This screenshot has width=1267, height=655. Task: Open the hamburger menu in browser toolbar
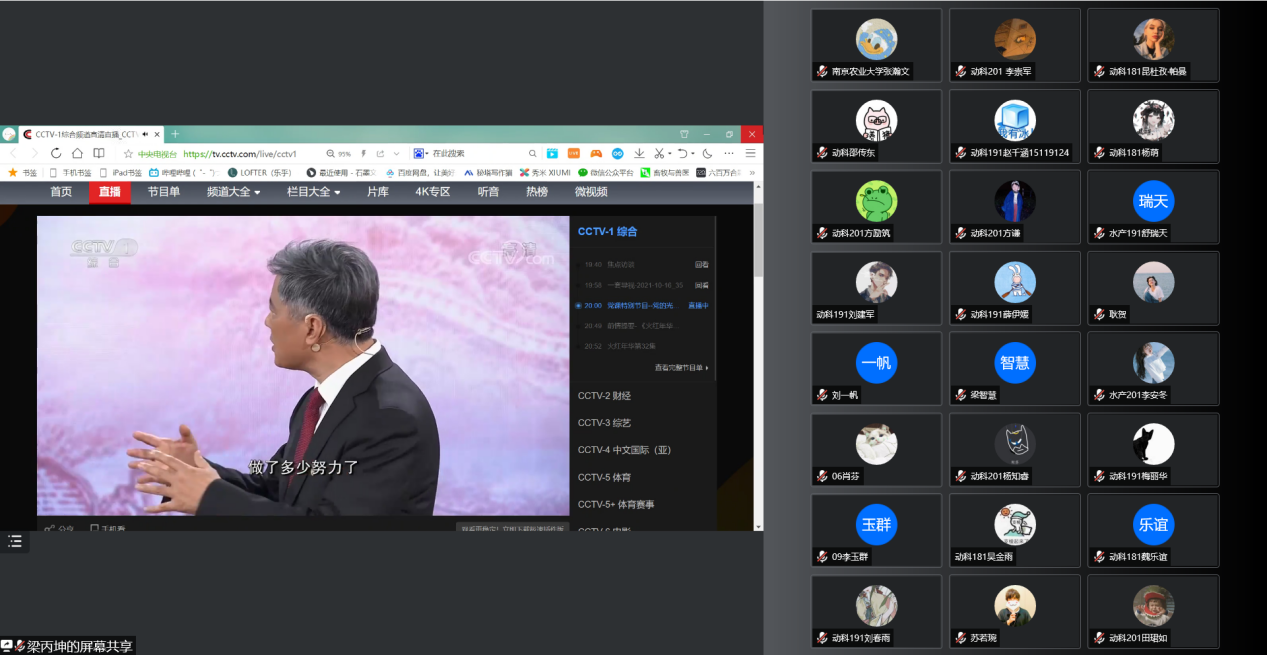coord(750,153)
